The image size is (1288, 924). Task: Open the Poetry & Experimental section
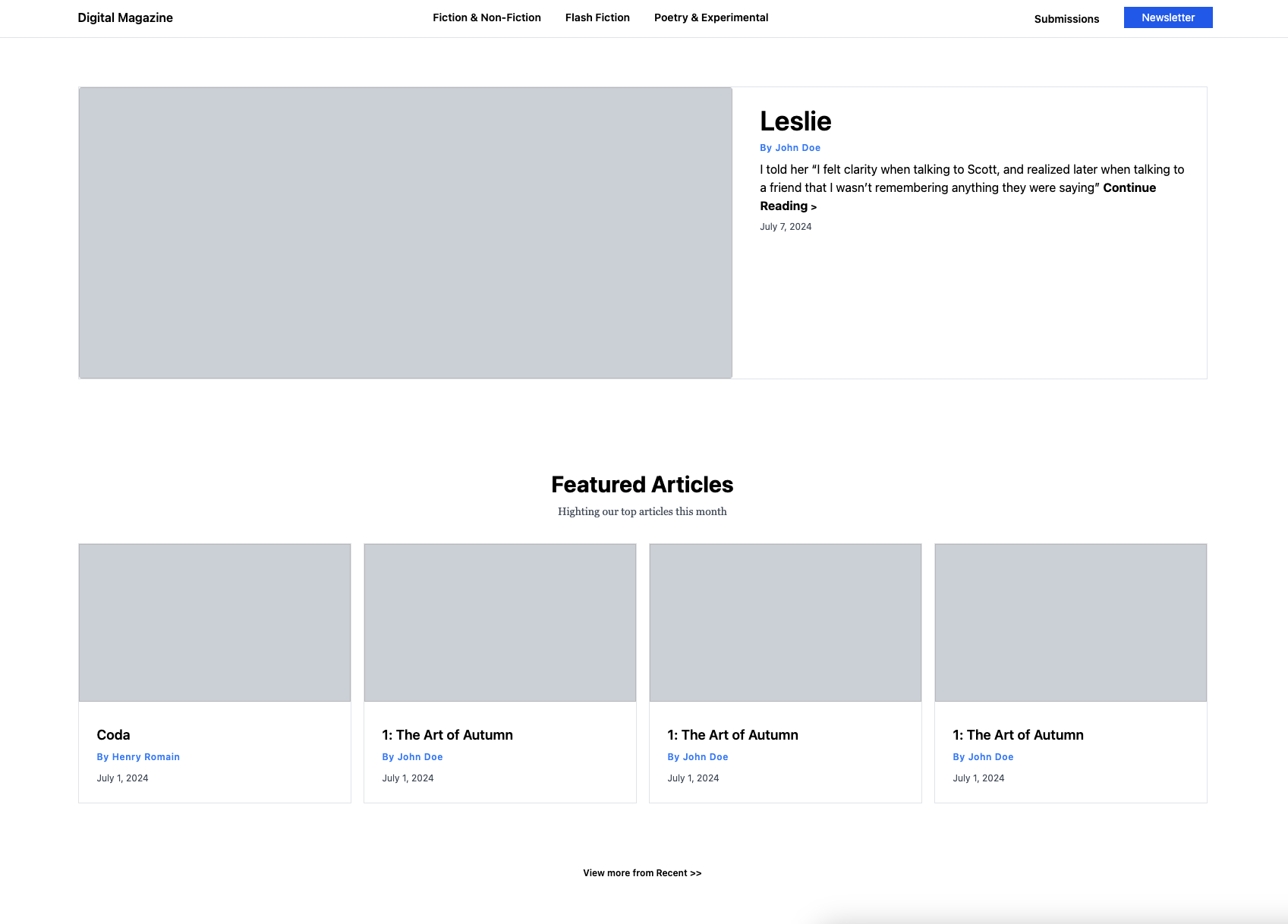click(x=711, y=17)
